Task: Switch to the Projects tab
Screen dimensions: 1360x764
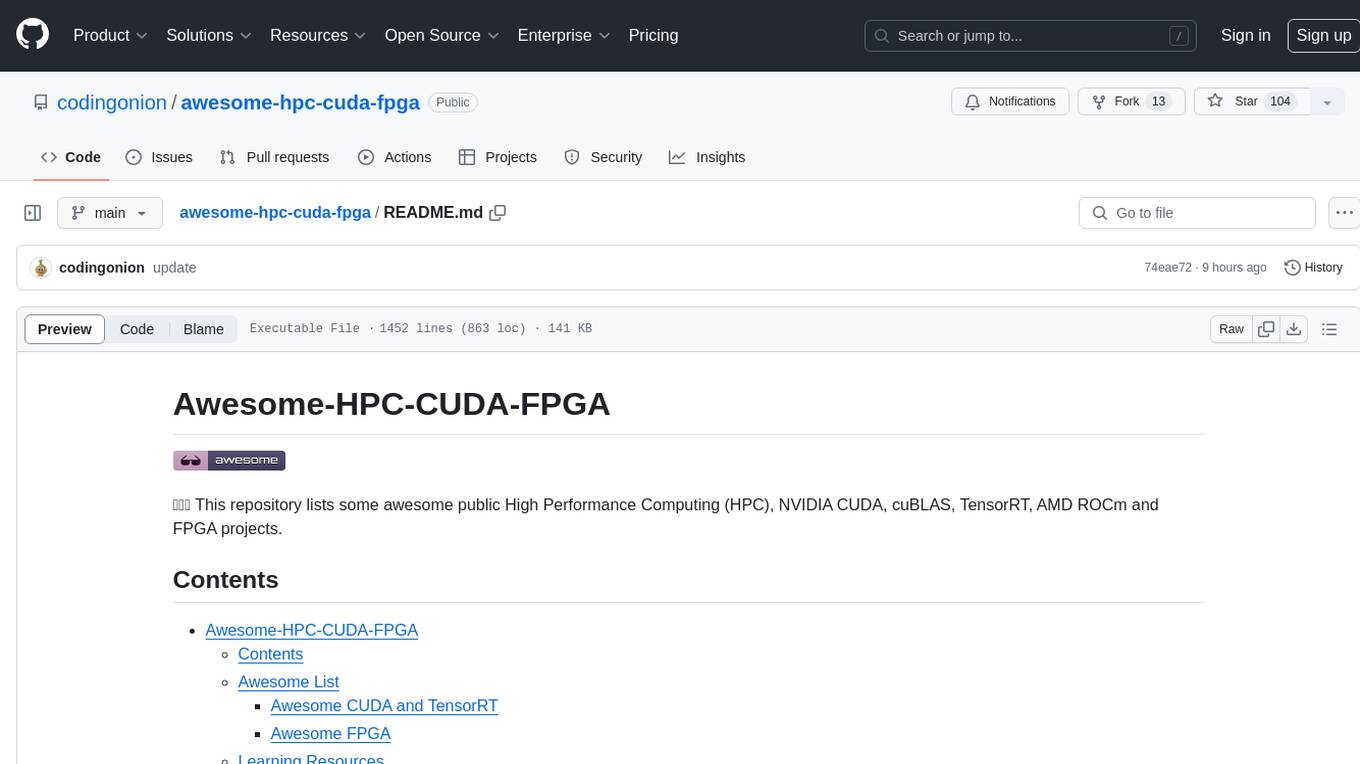Action: tap(498, 157)
